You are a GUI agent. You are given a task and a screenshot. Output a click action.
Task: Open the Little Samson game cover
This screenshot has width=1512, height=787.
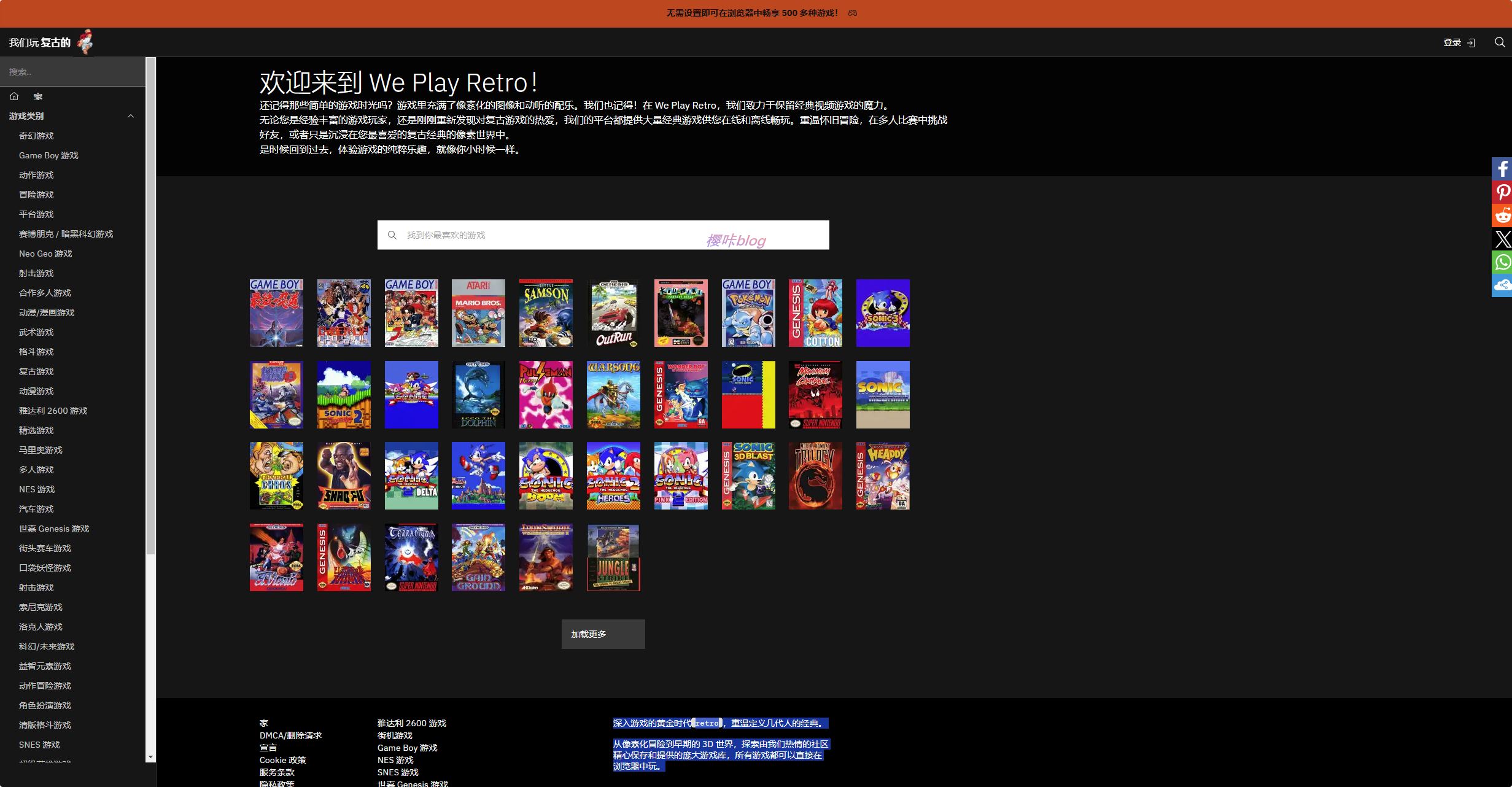[546, 313]
